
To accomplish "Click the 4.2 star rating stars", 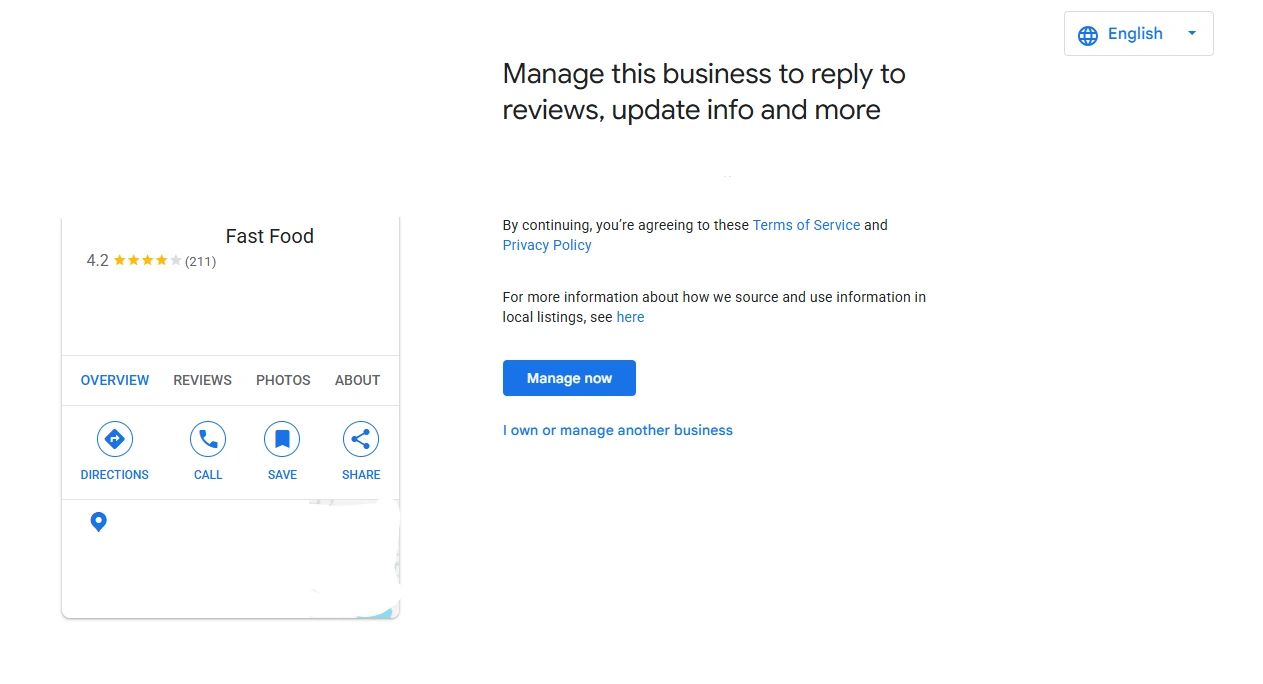I will [147, 261].
